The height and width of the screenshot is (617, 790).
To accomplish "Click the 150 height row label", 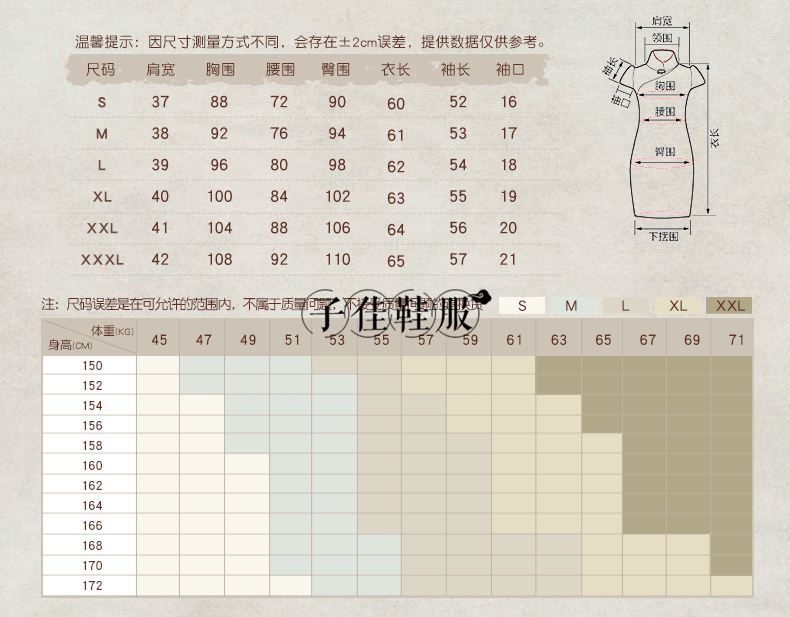I will [92, 366].
